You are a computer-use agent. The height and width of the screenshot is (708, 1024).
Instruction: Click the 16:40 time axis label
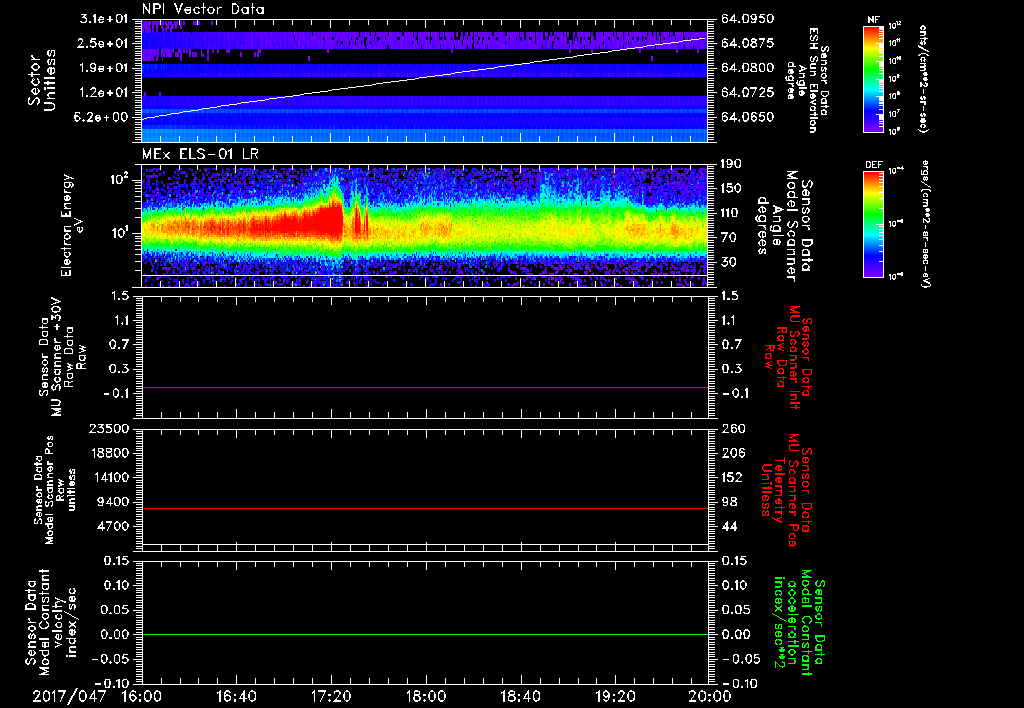pos(236,696)
